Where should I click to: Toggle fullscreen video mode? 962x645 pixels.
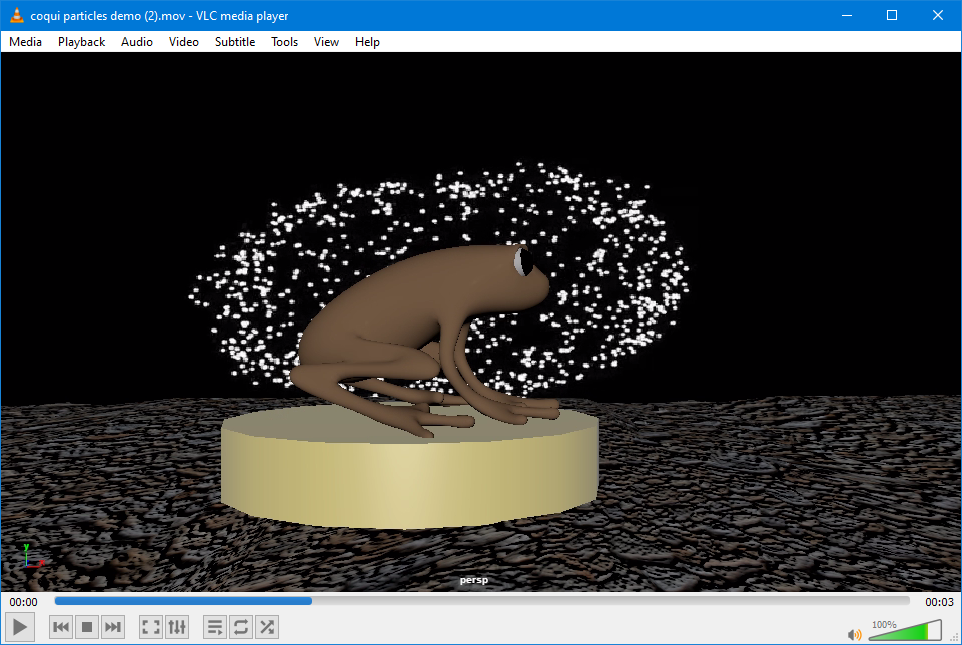click(x=151, y=627)
